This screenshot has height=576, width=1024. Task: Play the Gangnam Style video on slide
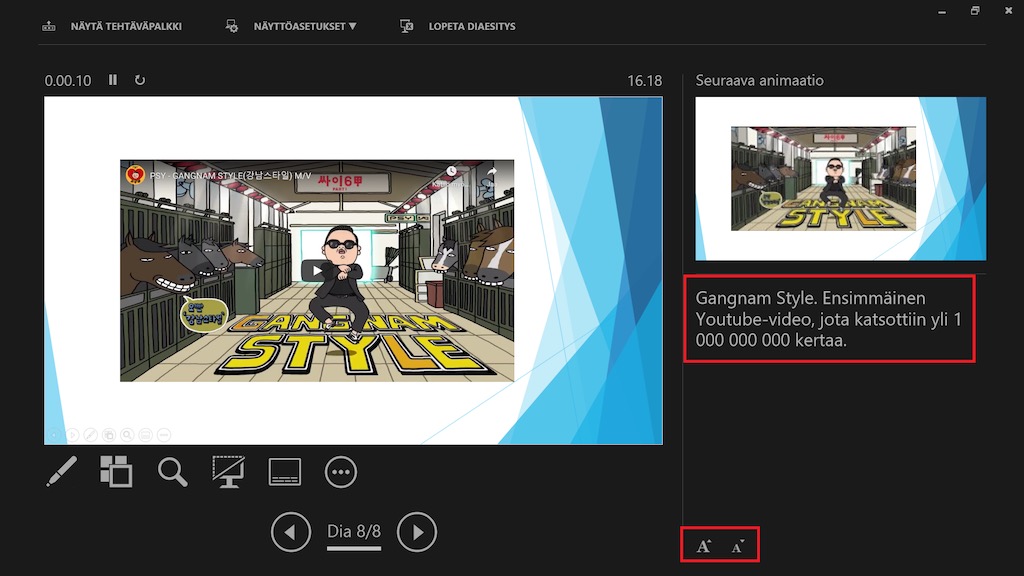coord(317,270)
